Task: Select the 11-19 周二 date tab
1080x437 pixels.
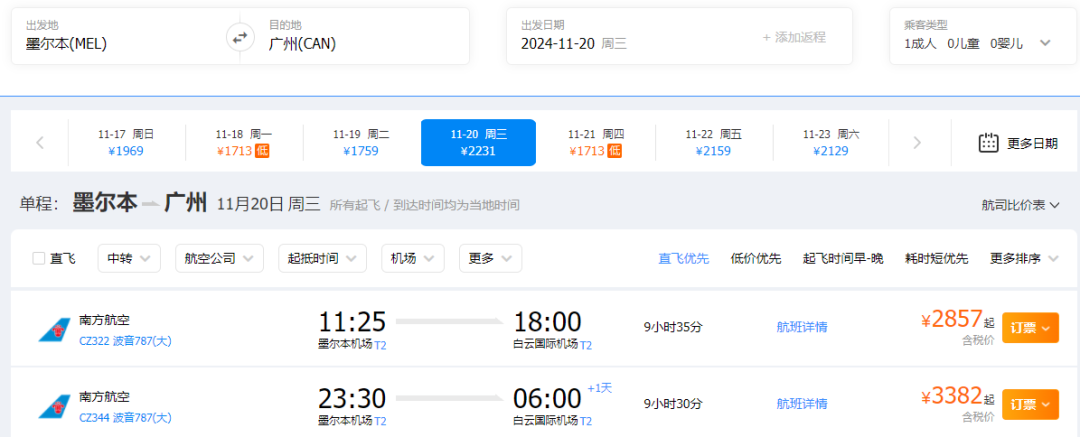Action: (x=361, y=142)
